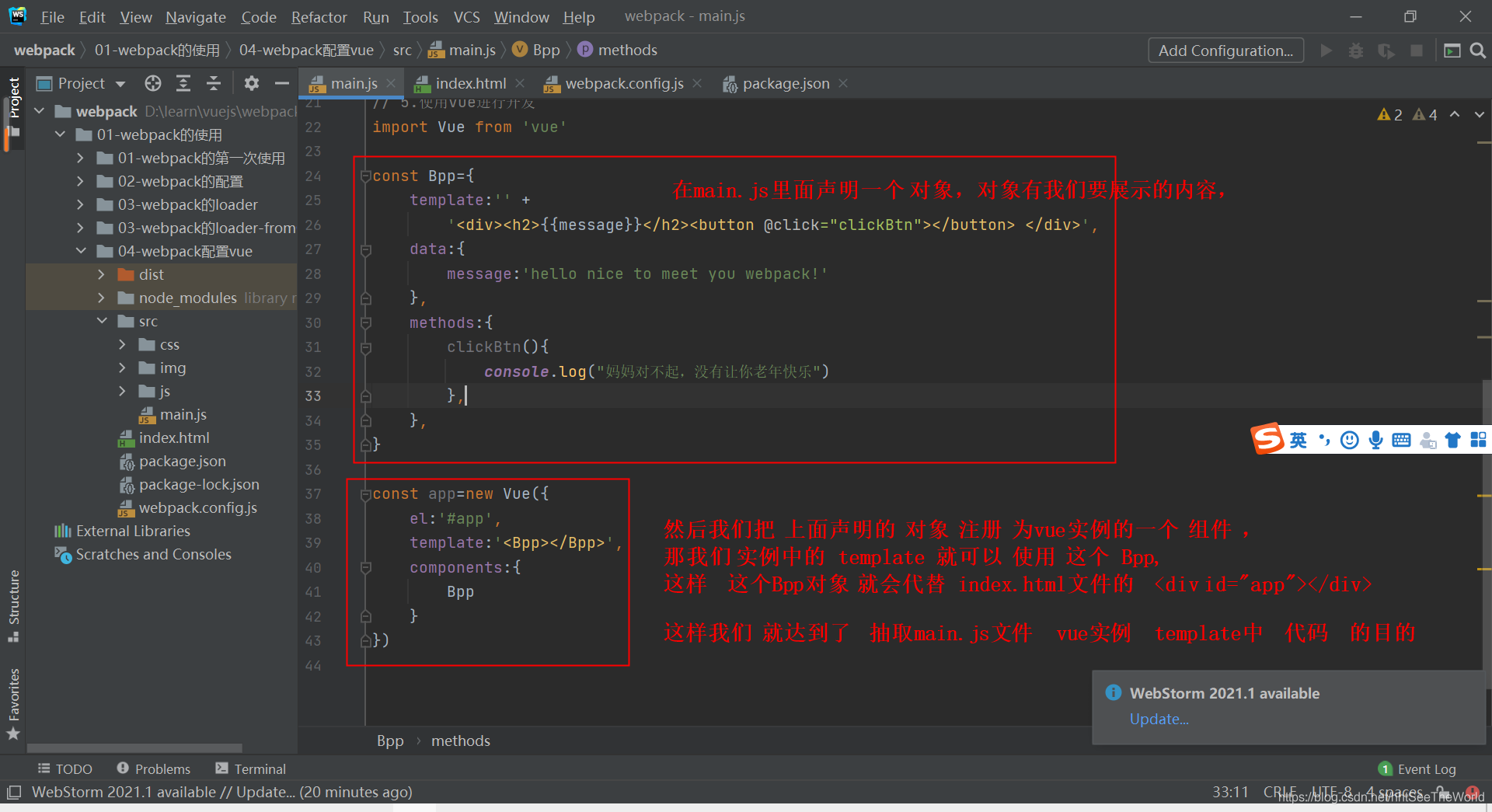Click the Select Opened File target icon
This screenshot has height=812, width=1492.
click(153, 83)
